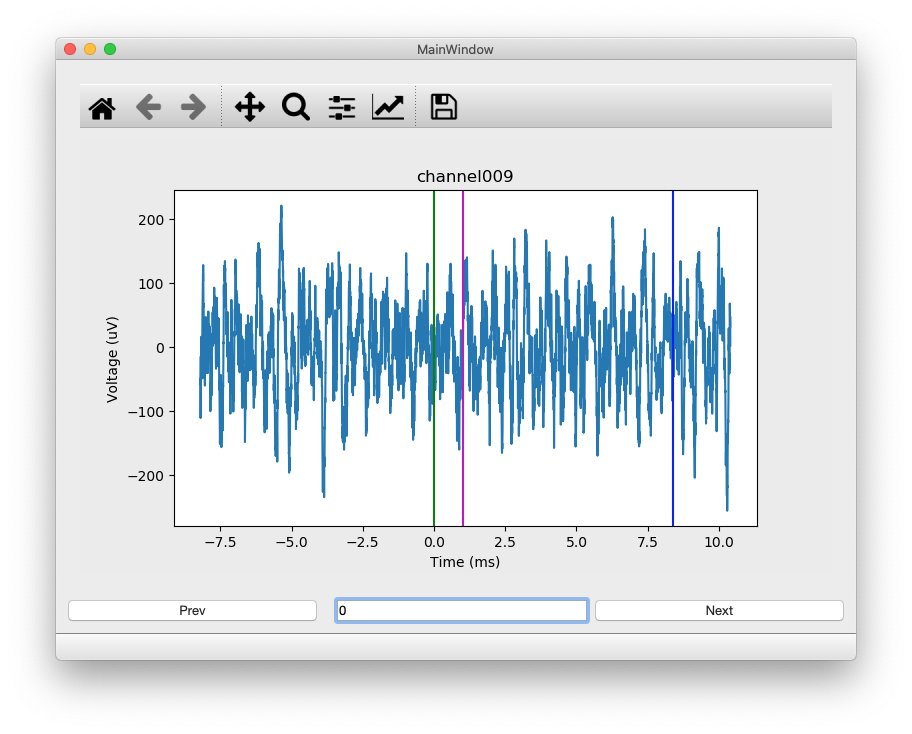This screenshot has width=912, height=734.
Task: Open Edit axis and curve parameters icon
Action: [x=388, y=108]
